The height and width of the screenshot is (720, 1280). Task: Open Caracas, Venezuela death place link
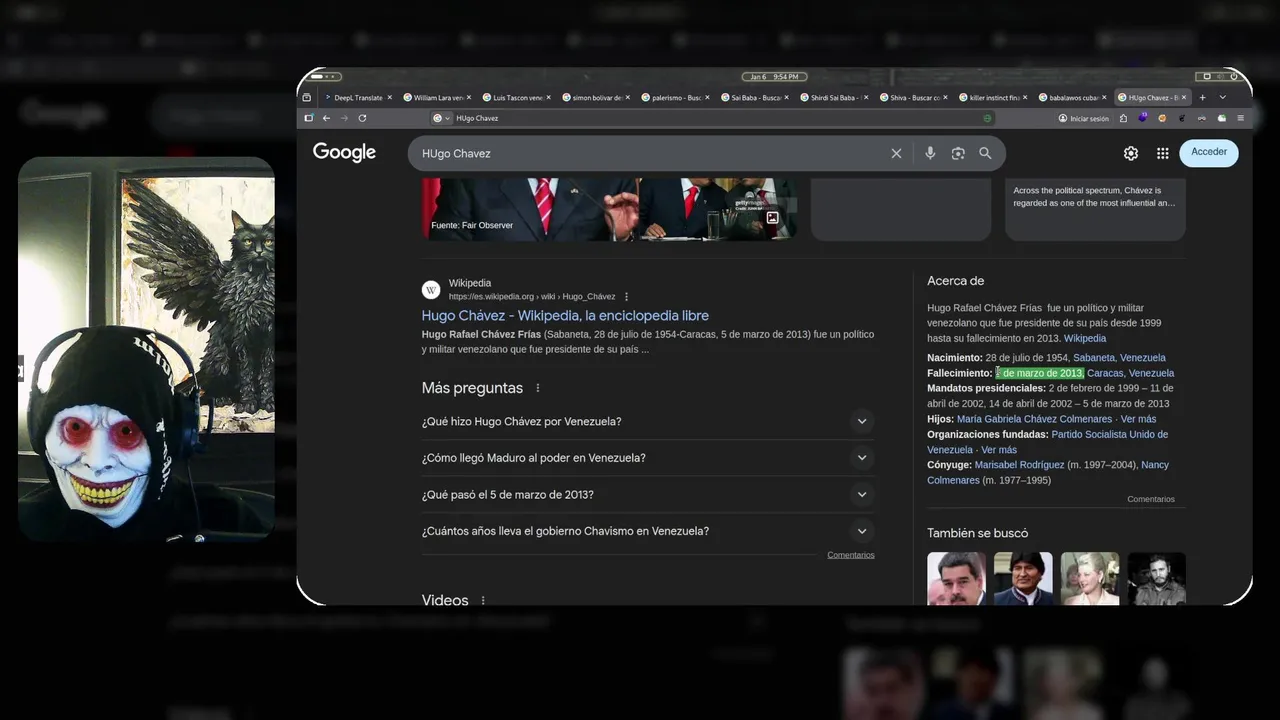(x=1131, y=373)
